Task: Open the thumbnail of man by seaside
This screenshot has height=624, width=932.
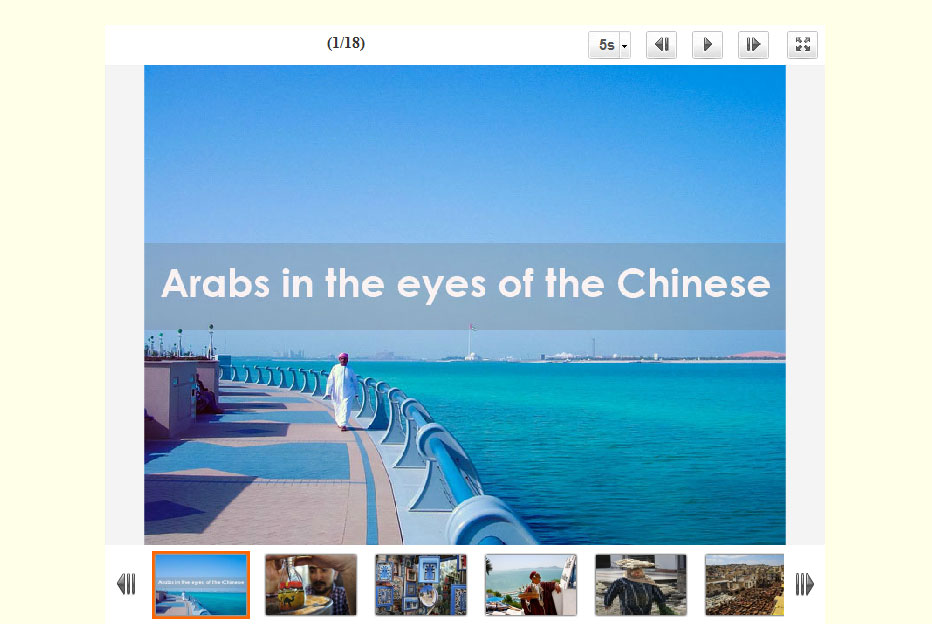Action: [x=531, y=585]
